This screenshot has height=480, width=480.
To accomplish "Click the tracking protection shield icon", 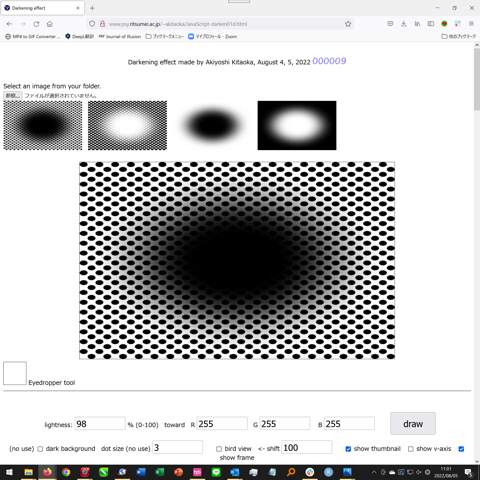I will [92, 24].
